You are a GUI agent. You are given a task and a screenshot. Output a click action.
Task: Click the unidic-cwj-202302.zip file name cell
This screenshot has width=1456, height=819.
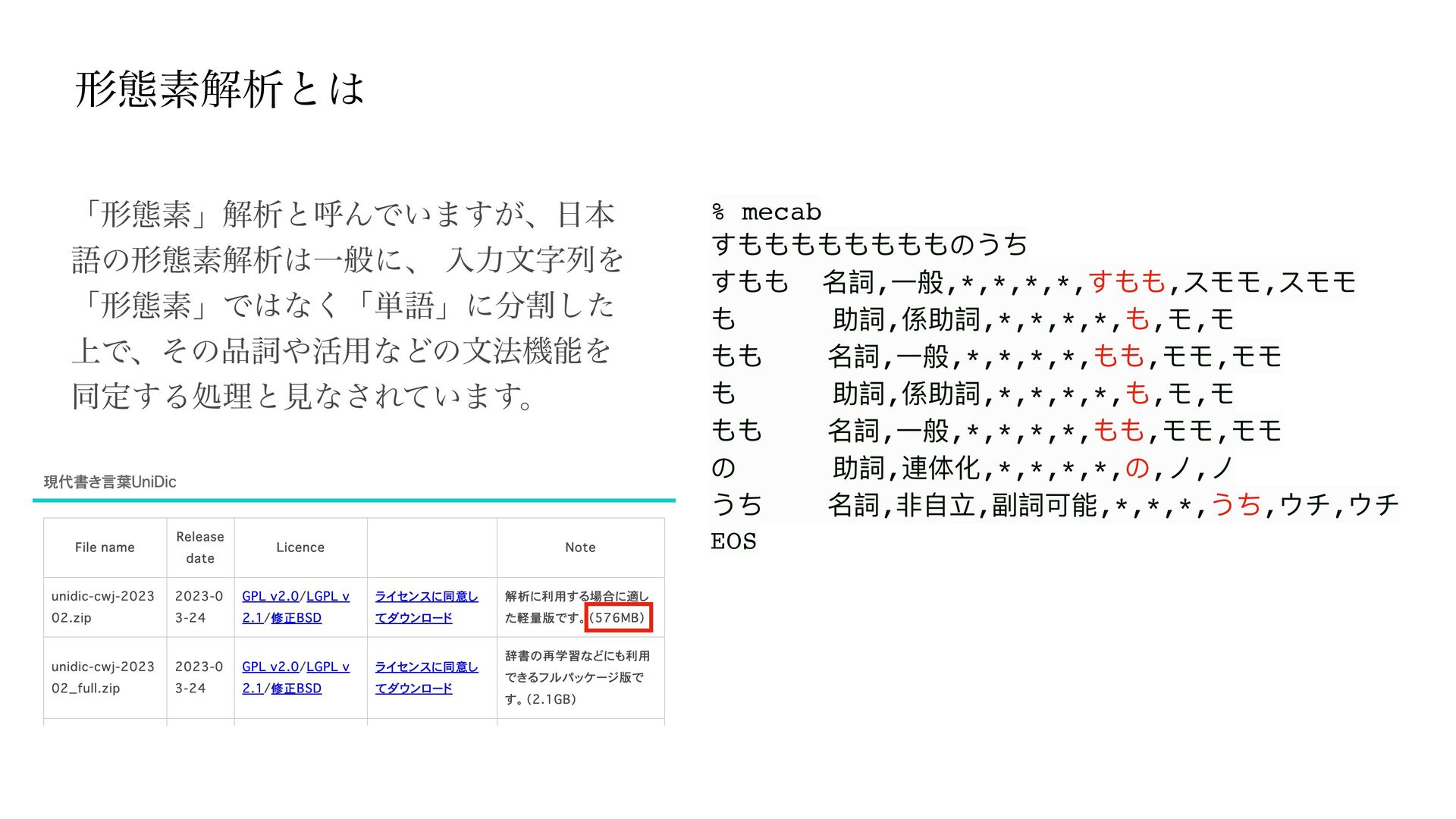[x=102, y=607]
